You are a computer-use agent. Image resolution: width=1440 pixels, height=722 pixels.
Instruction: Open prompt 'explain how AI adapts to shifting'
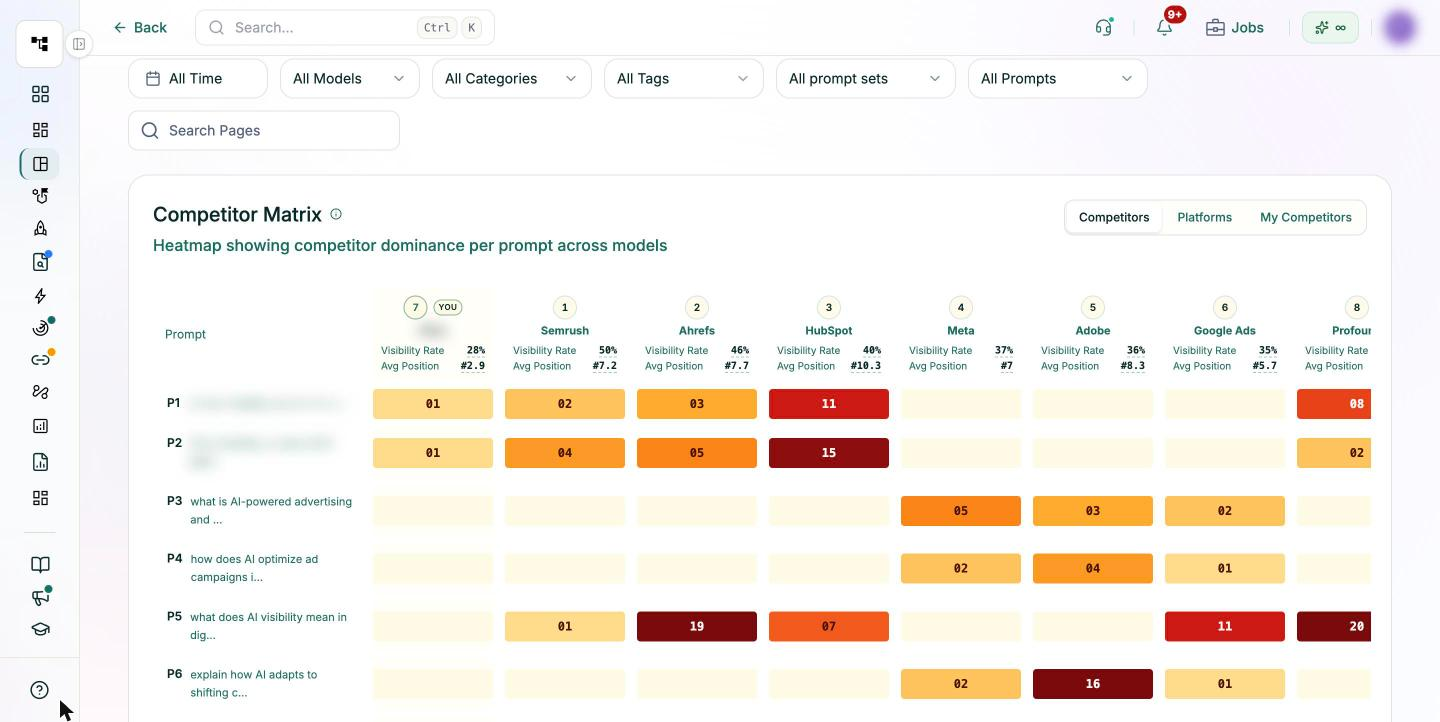coord(253,683)
